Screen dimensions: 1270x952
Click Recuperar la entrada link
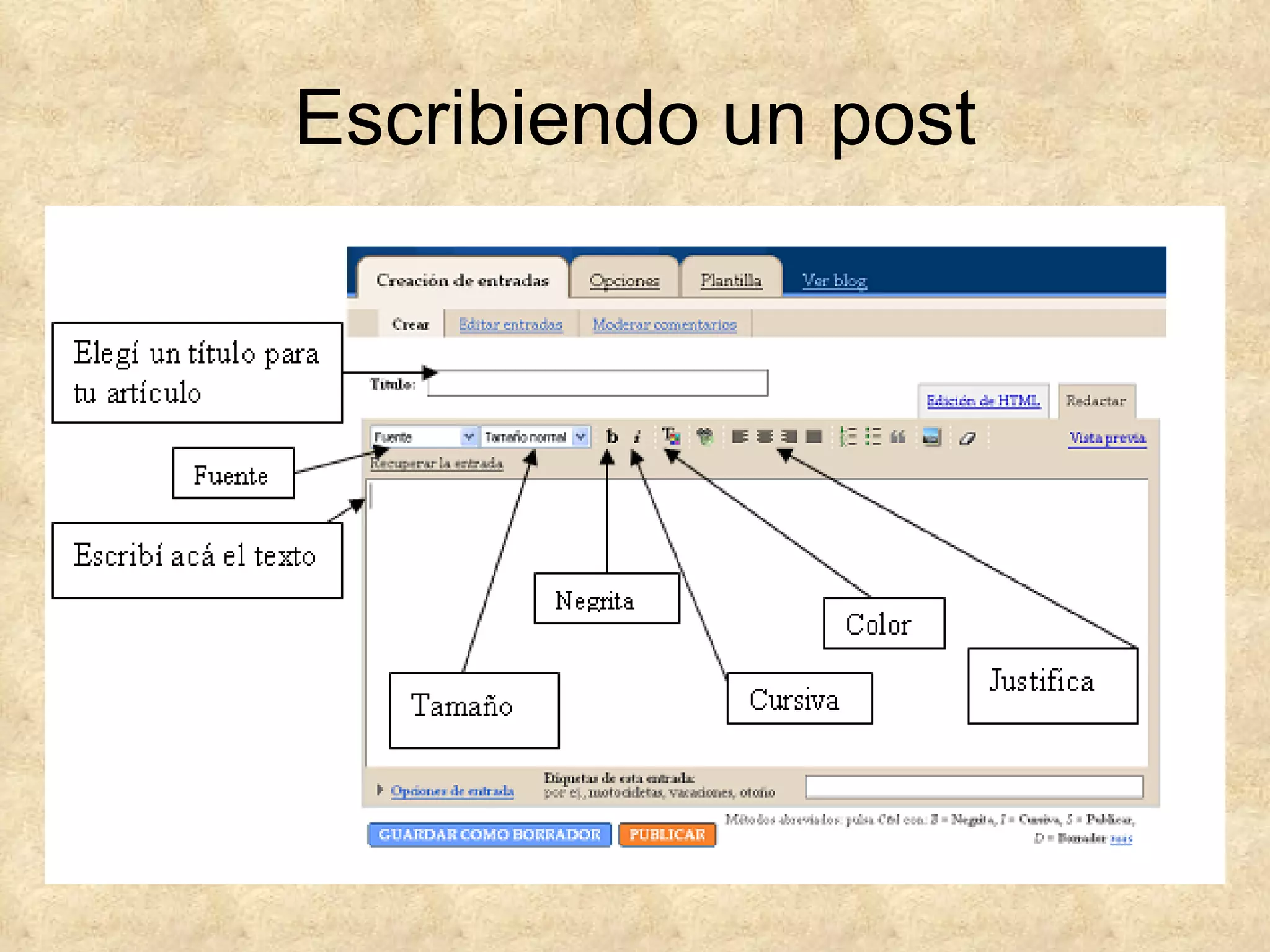pyautogui.click(x=437, y=463)
